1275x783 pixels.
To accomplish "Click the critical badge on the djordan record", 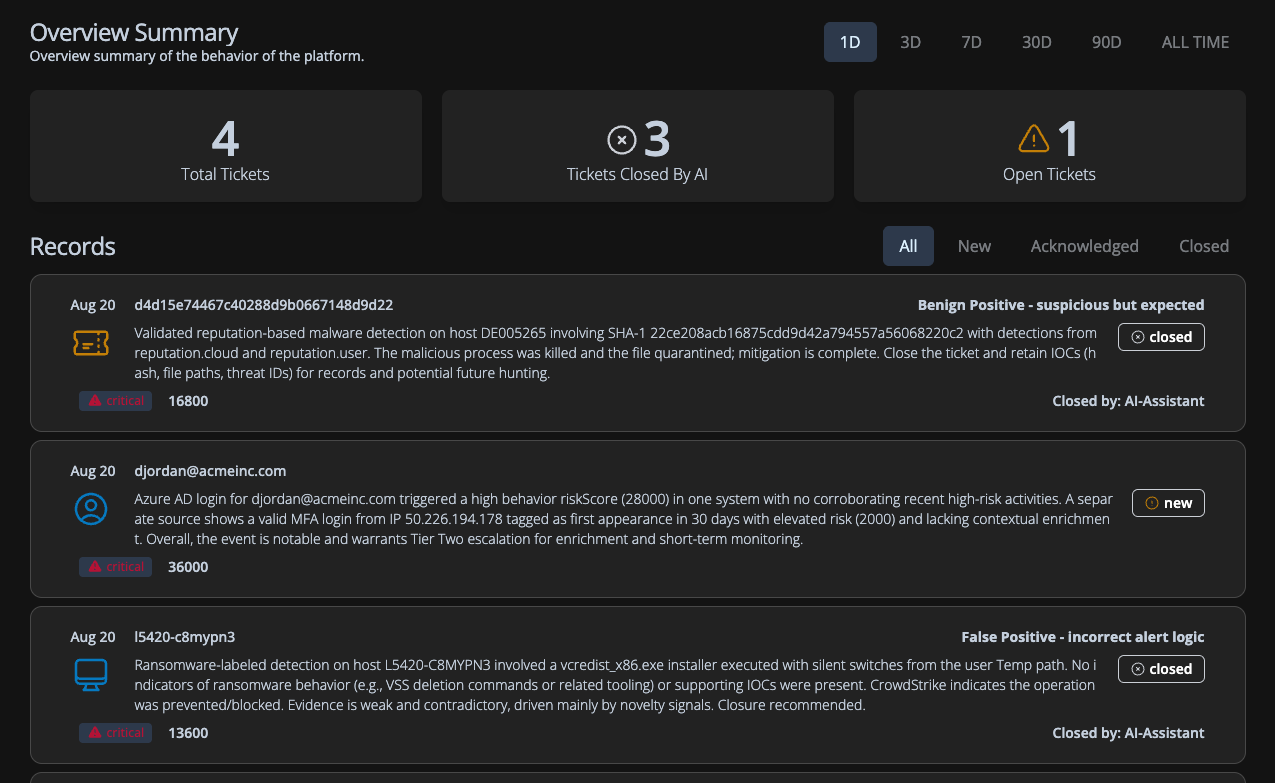I will [115, 566].
